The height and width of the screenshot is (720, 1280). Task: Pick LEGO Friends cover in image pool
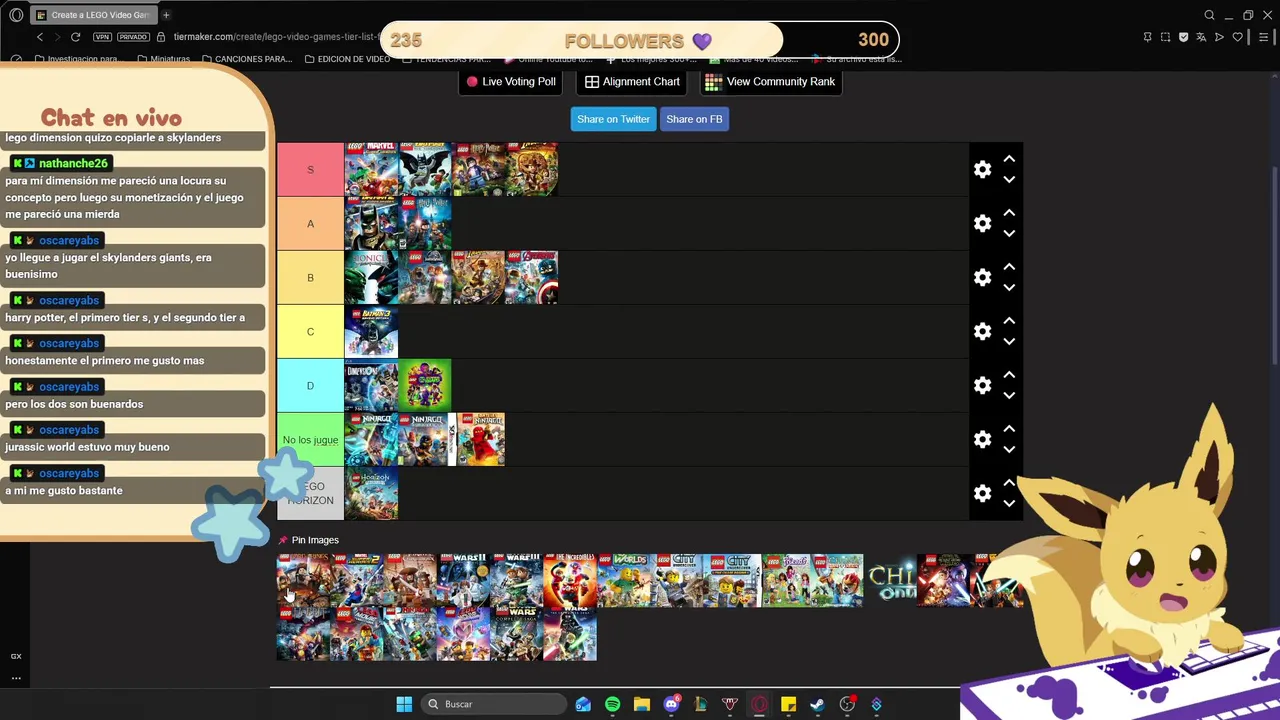[788, 580]
